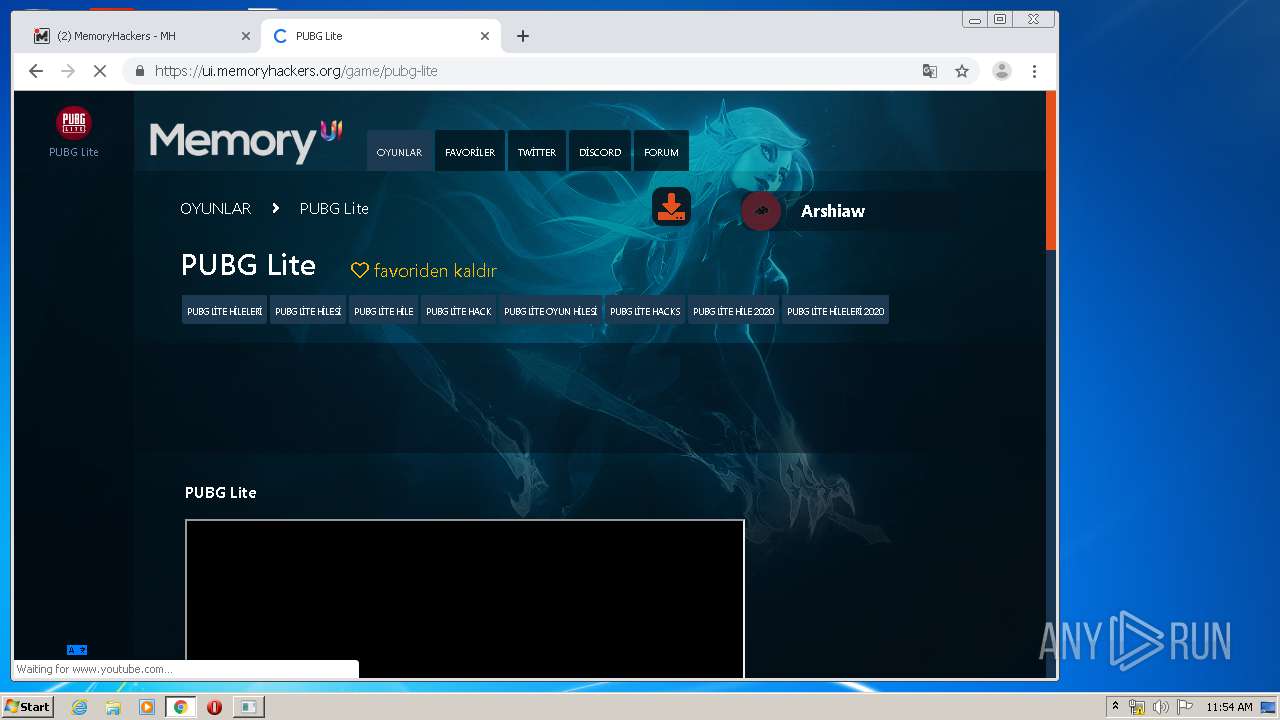Click the embedded black video player
Image resolution: width=1280 pixels, height=720 pixels.
tap(465, 599)
